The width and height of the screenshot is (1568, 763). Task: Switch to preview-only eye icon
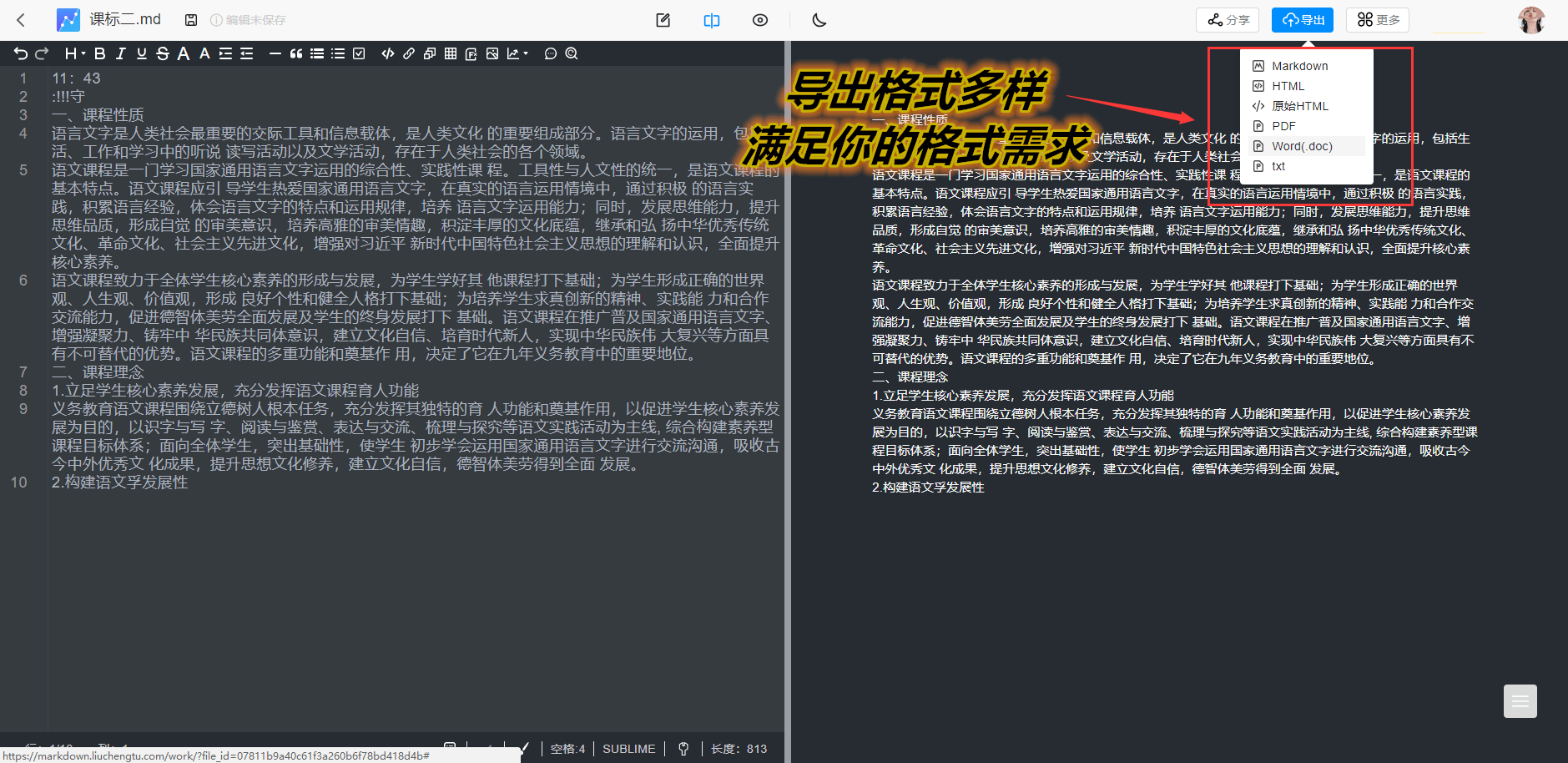tap(760, 20)
